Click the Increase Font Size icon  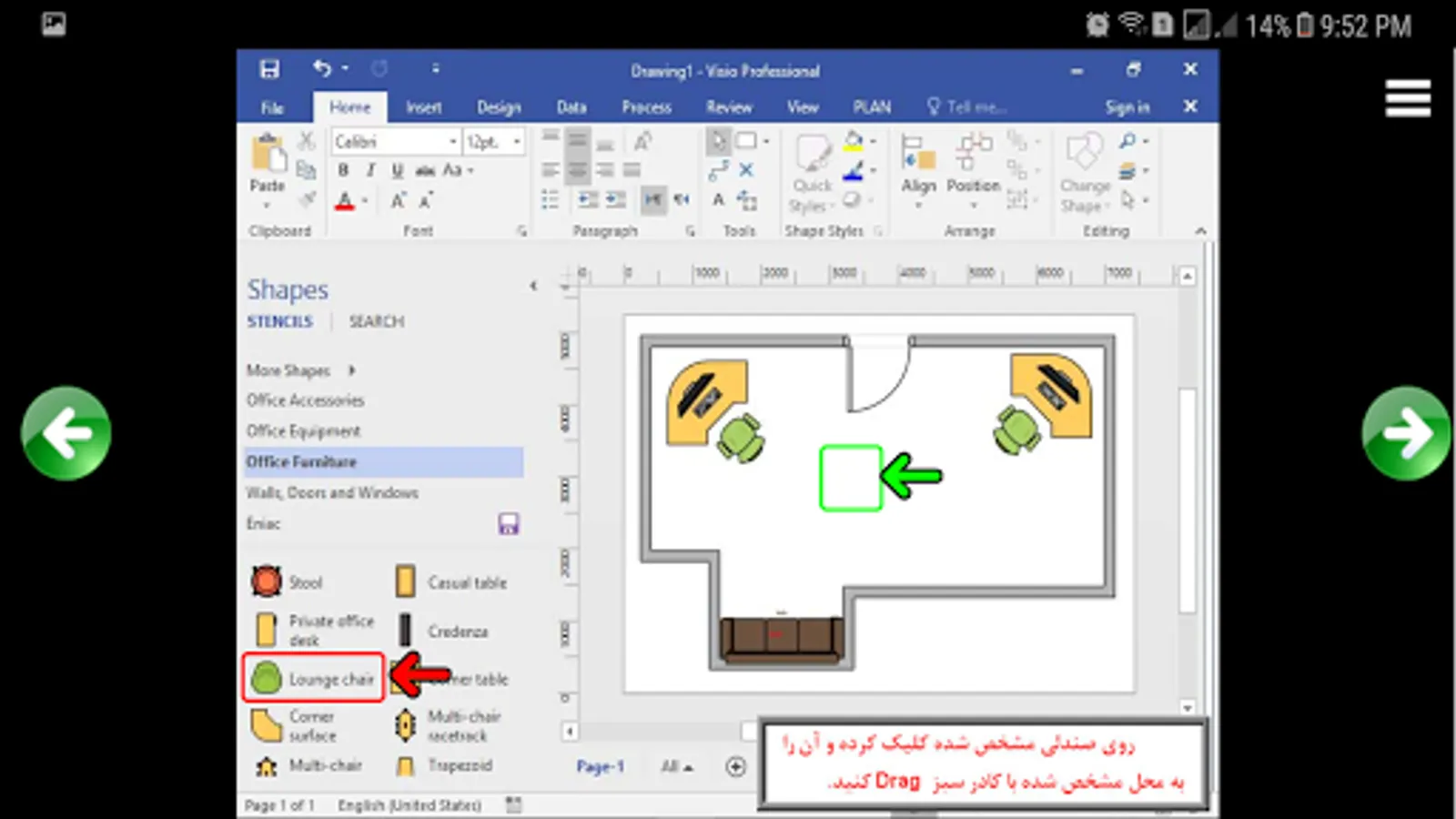pyautogui.click(x=398, y=200)
